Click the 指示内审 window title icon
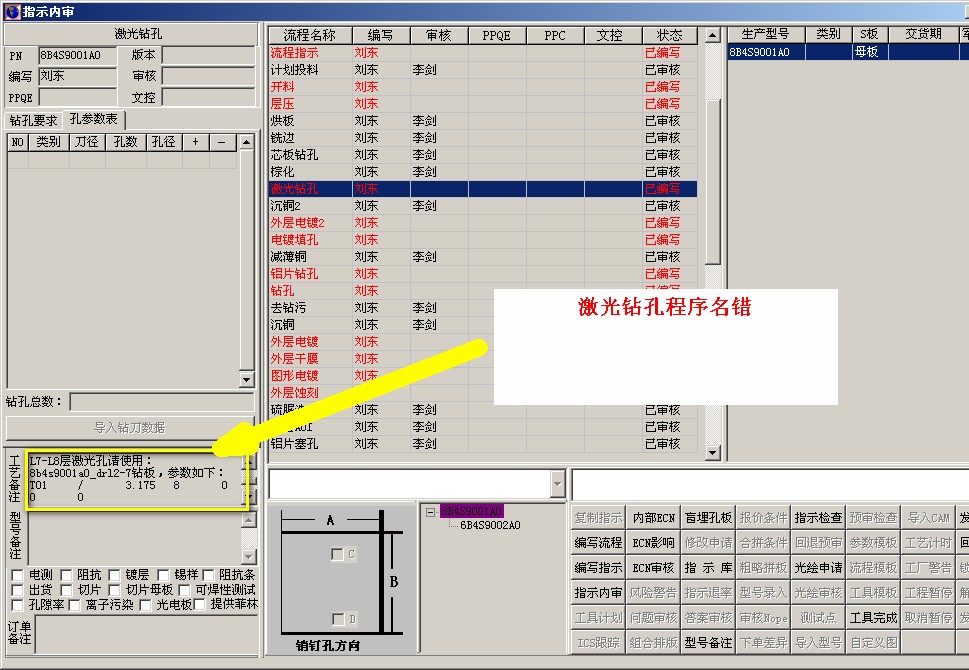Viewport: 969px width, 670px height. [x=12, y=11]
